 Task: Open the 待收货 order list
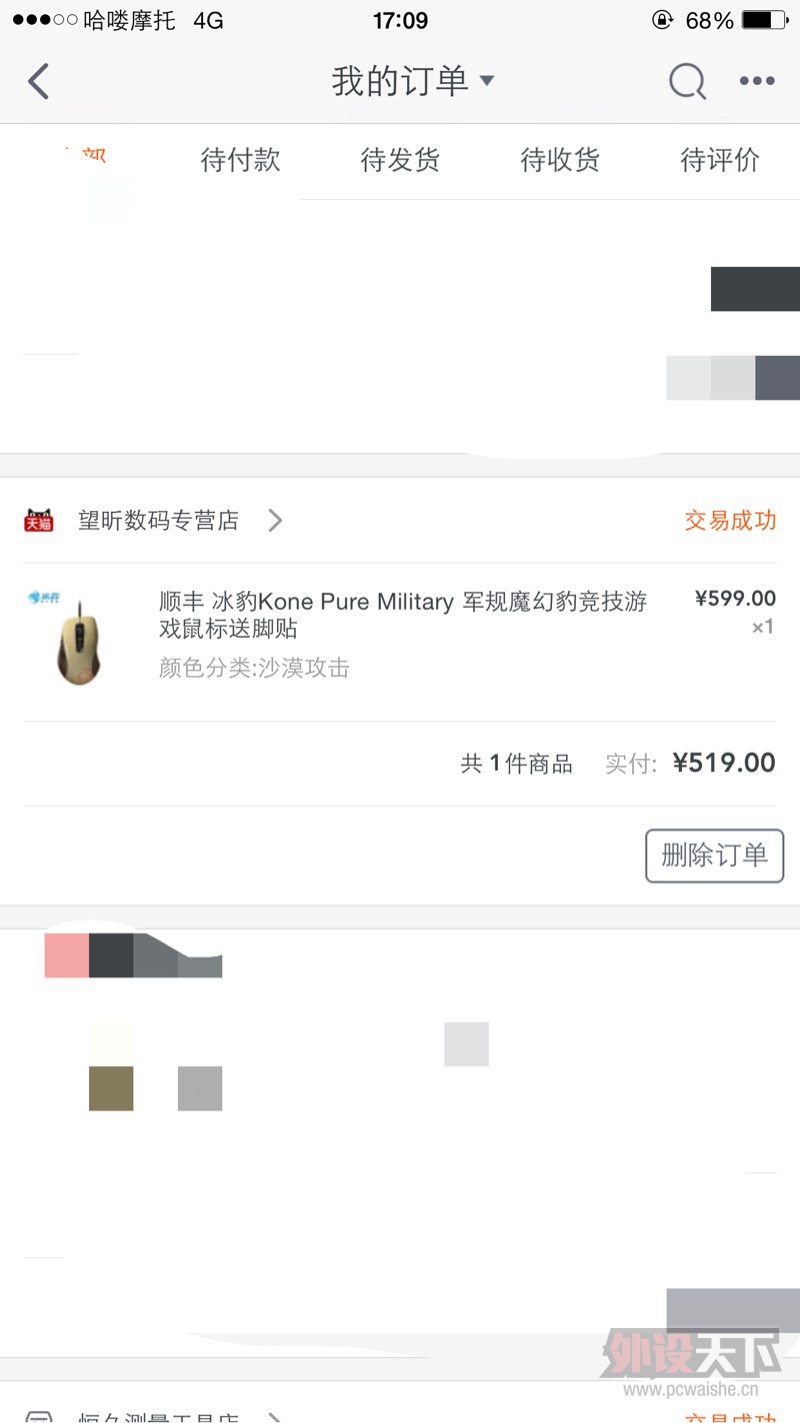click(560, 161)
